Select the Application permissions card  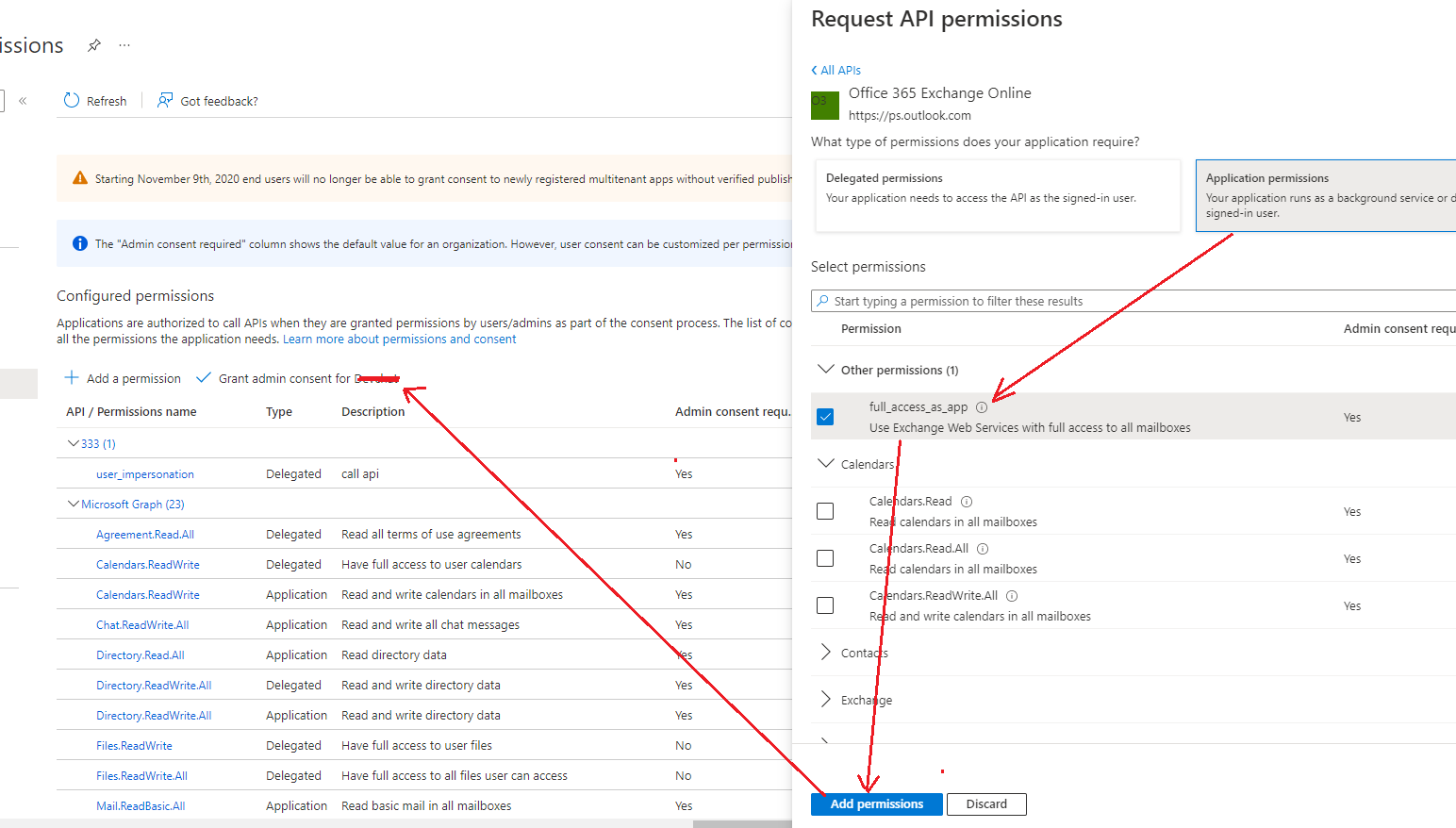click(x=1326, y=195)
